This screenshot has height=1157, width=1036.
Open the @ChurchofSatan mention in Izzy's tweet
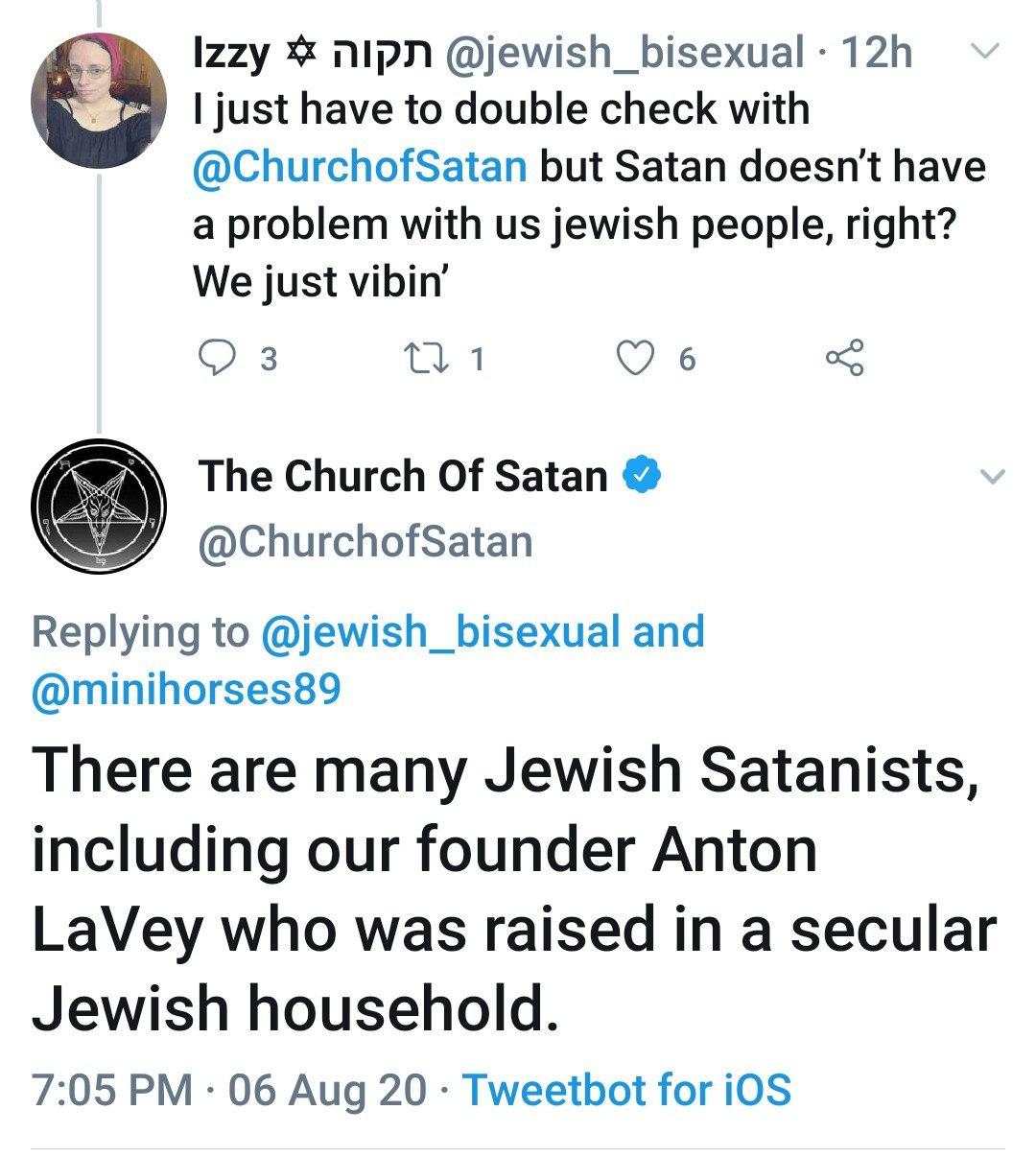coord(360,166)
